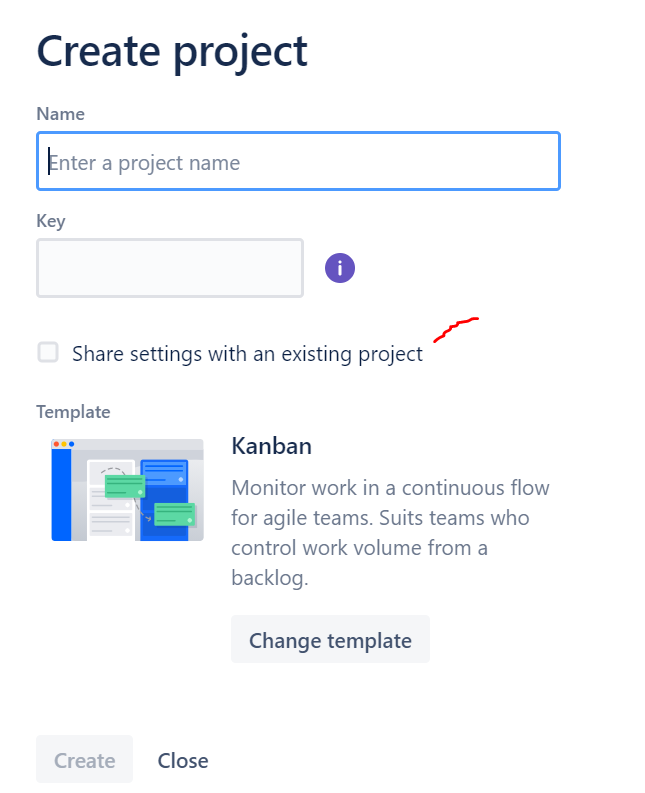Click the Name field label
Image resolution: width=645 pixels, height=793 pixels.
[60, 114]
